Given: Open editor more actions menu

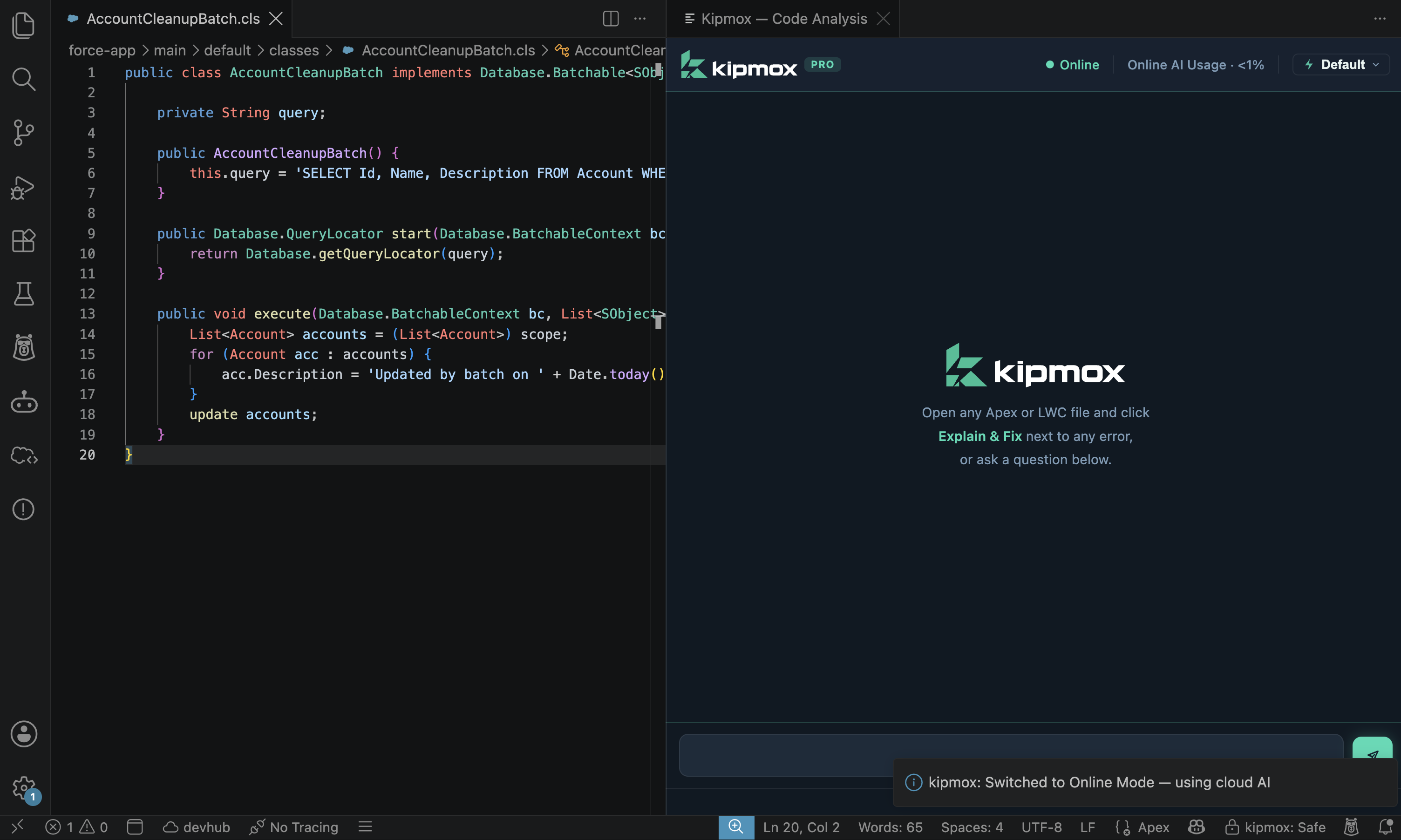Looking at the screenshot, I should tap(639, 19).
